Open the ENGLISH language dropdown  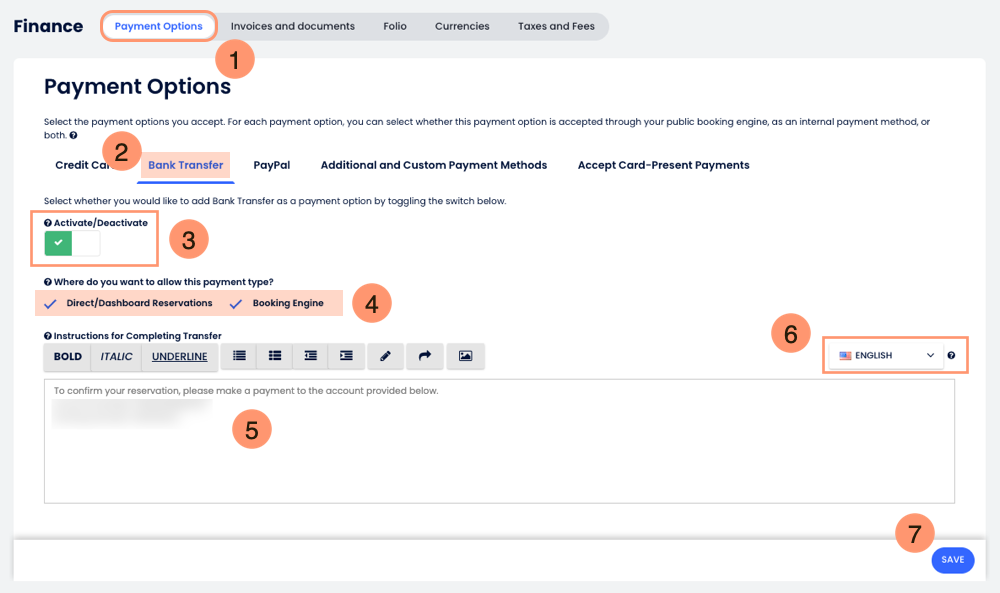[x=886, y=356]
